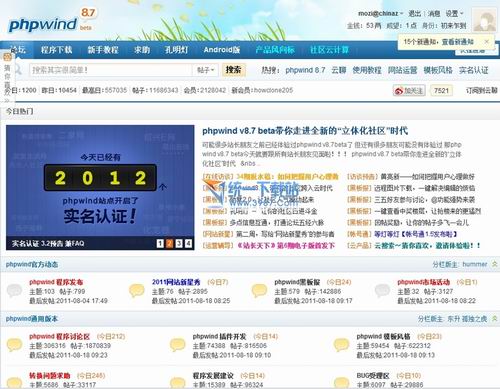Open the 社区云计算 nav tab
The image size is (500, 389).
point(329,50)
